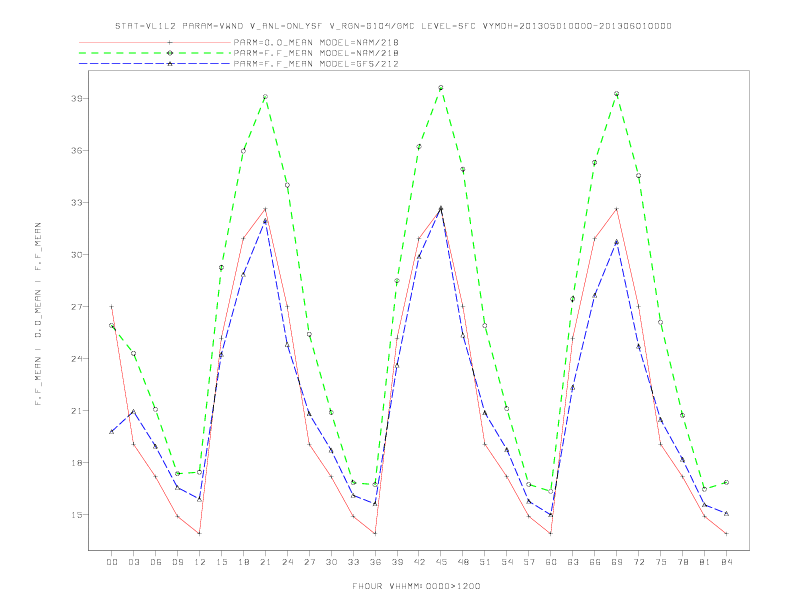Screen dimensions: 792x612
Task: Select the x-axis label 57
Action: click(529, 562)
